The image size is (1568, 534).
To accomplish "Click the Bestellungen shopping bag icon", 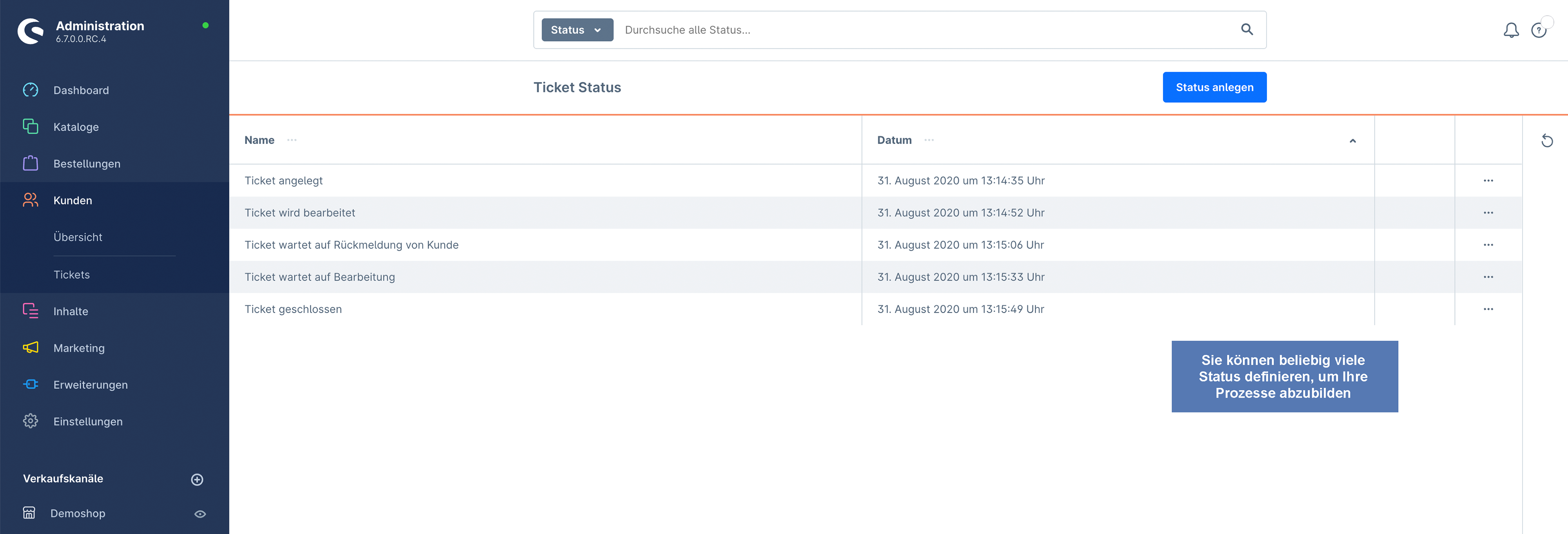I will pos(31,163).
